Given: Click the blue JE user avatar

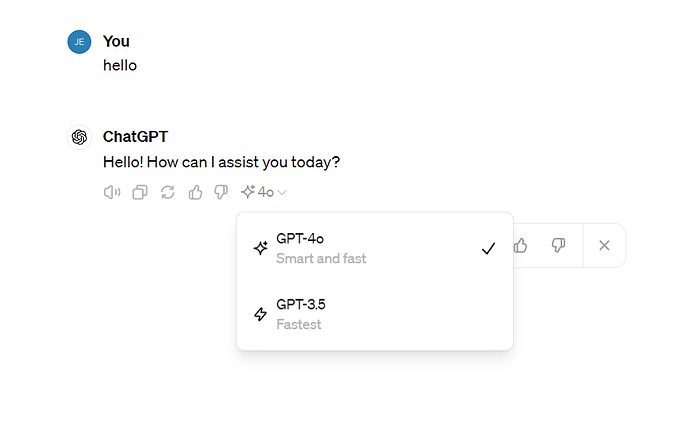Looking at the screenshot, I should click(79, 42).
